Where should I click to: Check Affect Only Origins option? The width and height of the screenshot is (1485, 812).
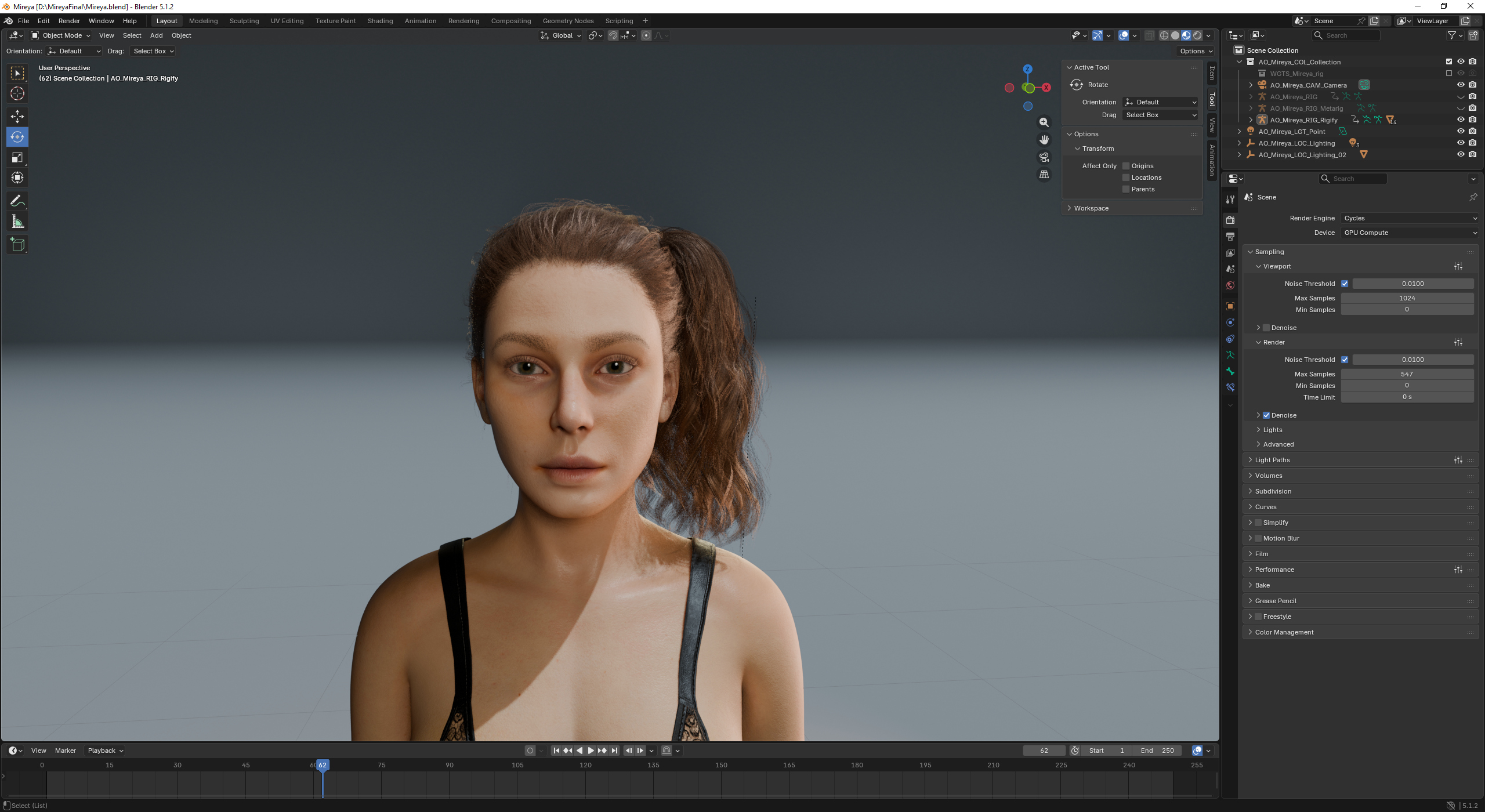click(1126, 166)
